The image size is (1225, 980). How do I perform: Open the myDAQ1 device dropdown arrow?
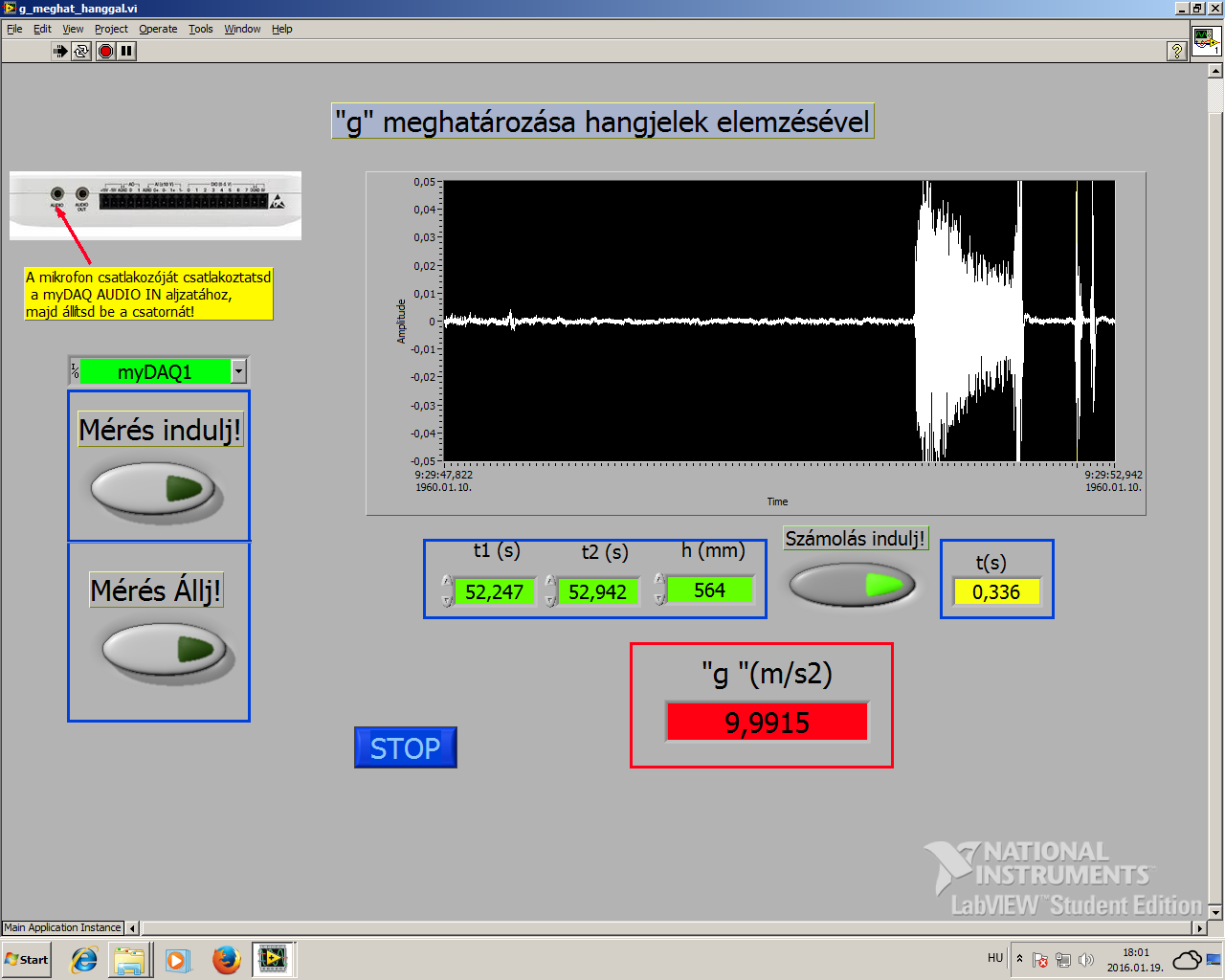[x=239, y=371]
